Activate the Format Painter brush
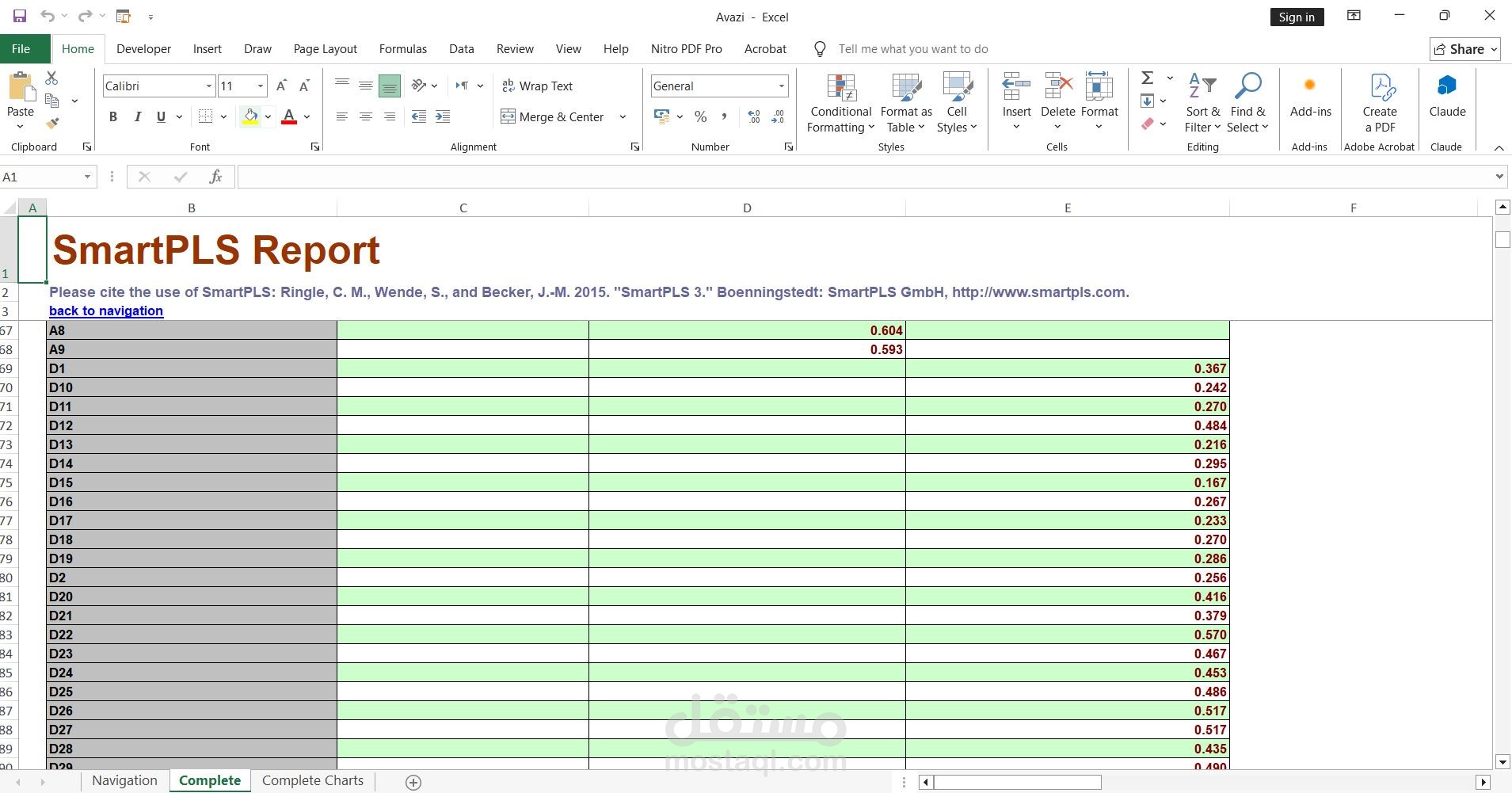Viewport: 1512px width, 793px height. pyautogui.click(x=52, y=124)
